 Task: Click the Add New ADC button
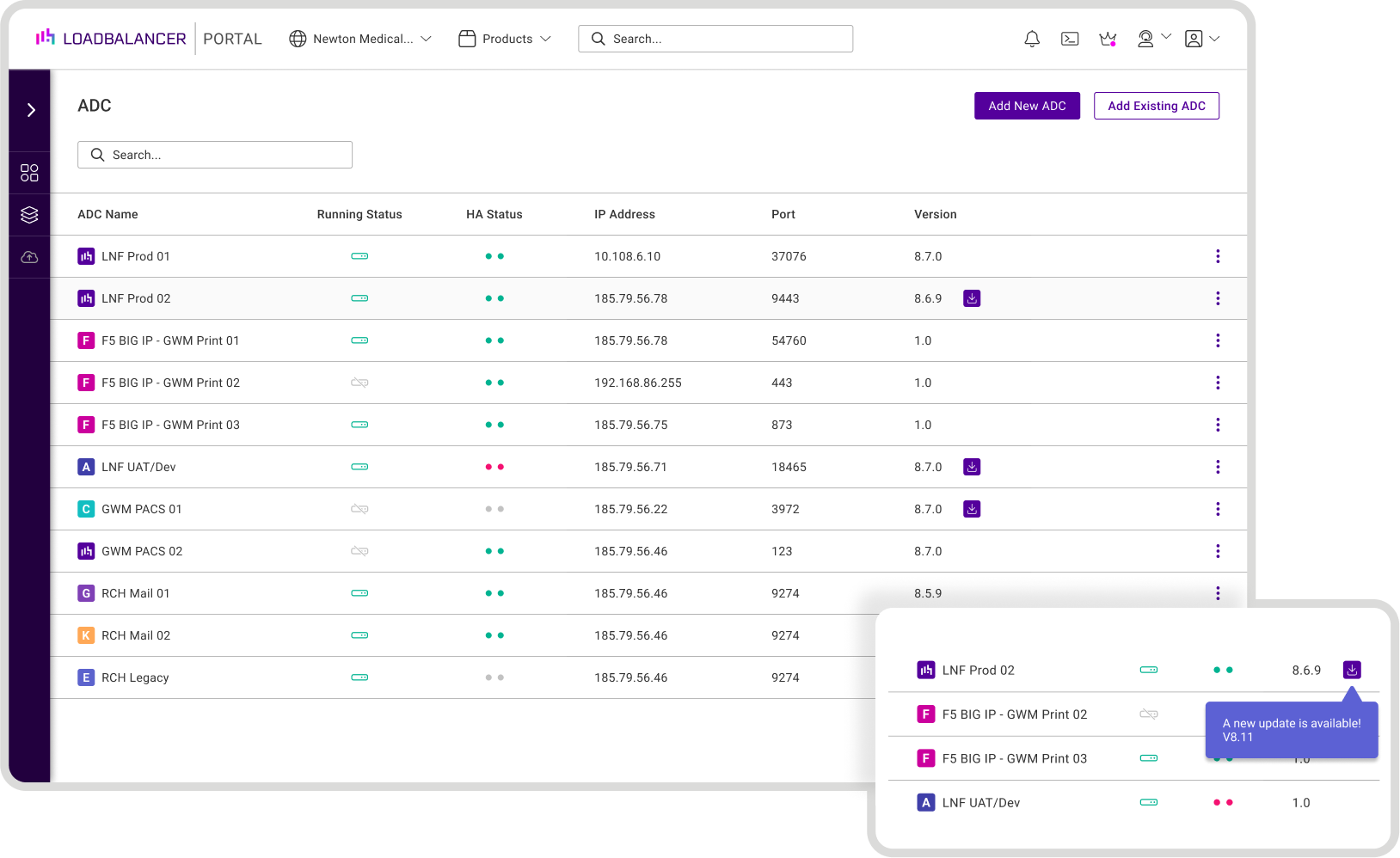tap(1027, 106)
